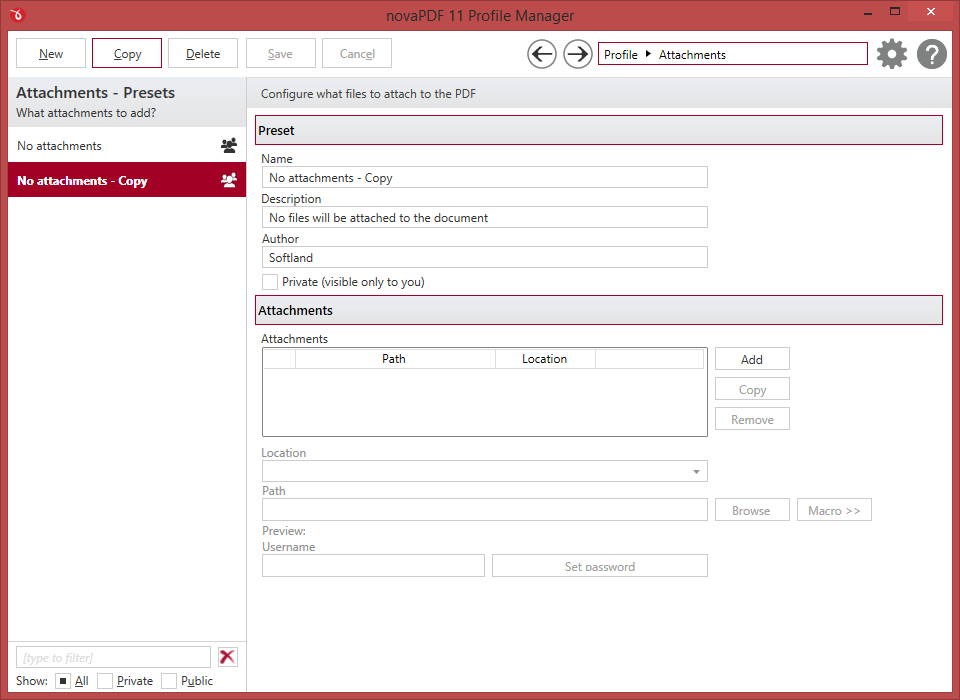The image size is (960, 700).
Task: Click the back navigation arrow icon
Action: click(x=542, y=54)
